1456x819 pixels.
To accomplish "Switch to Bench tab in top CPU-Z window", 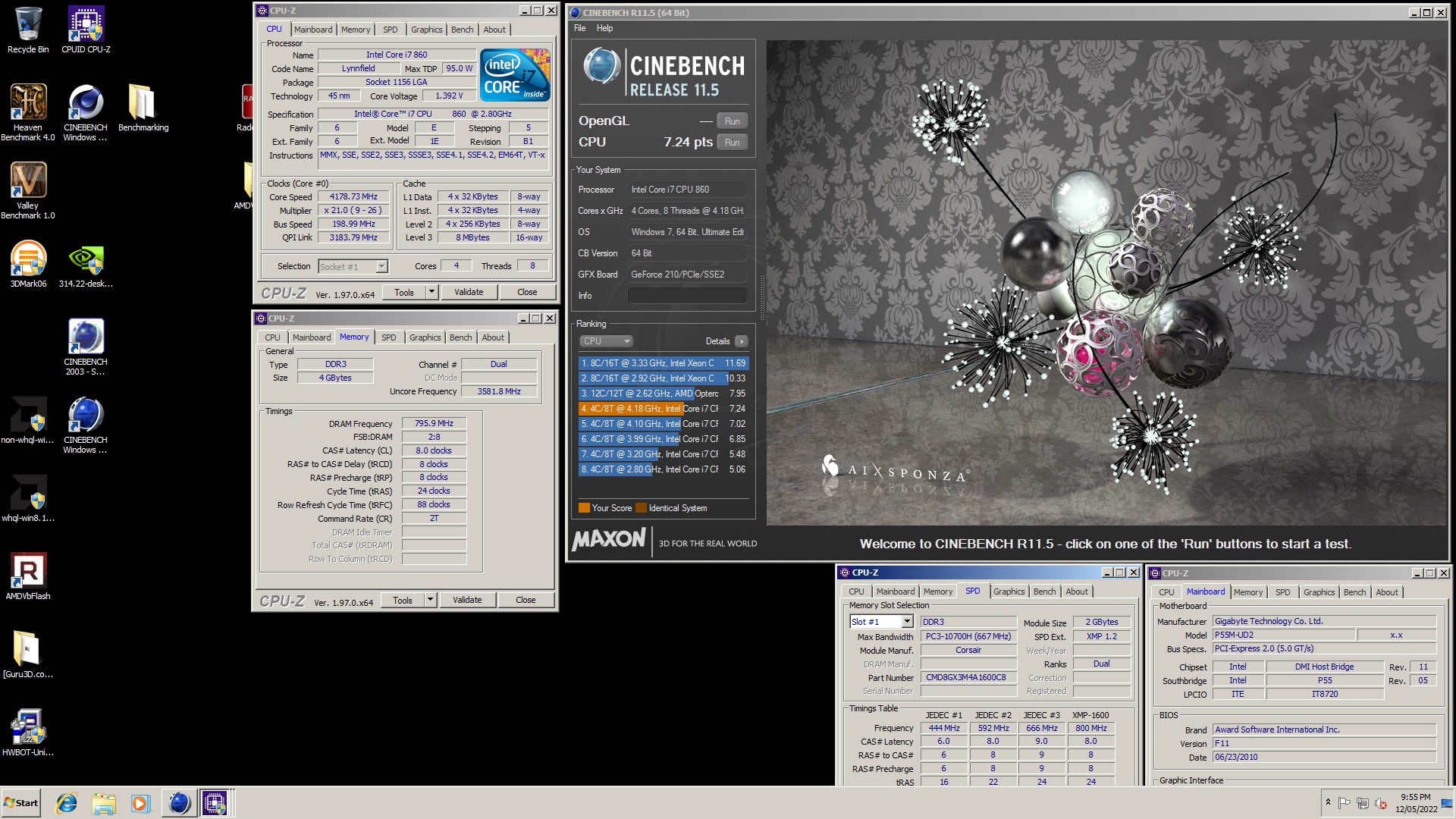I will tap(462, 30).
